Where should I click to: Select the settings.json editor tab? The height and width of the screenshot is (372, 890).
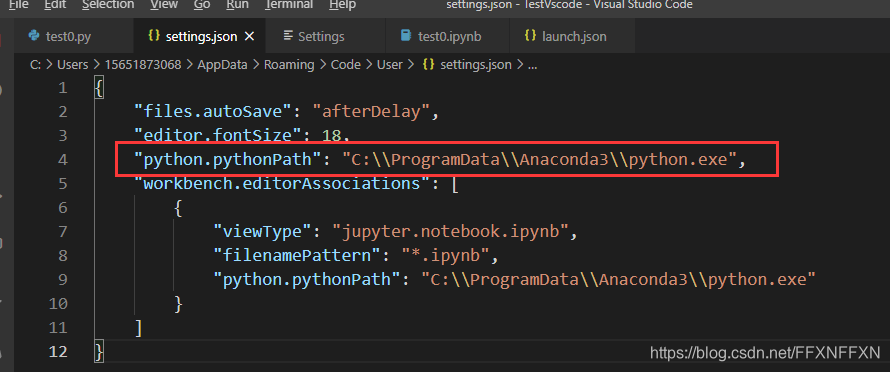tap(198, 36)
